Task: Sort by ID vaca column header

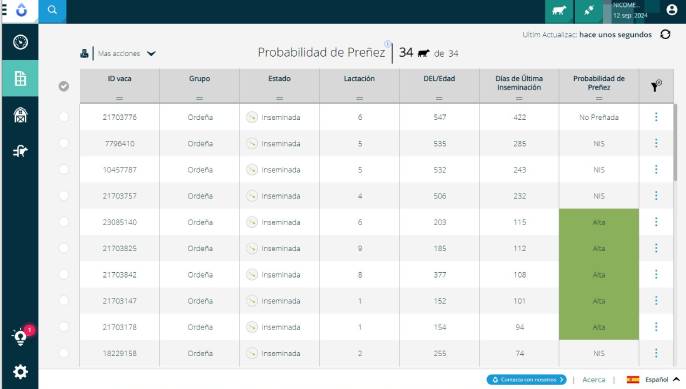Action: (x=119, y=79)
